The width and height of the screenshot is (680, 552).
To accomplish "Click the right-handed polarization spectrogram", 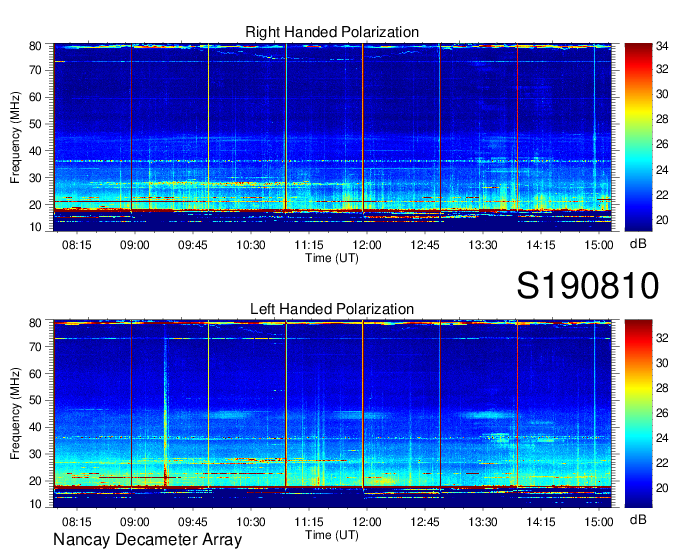I will [332, 137].
